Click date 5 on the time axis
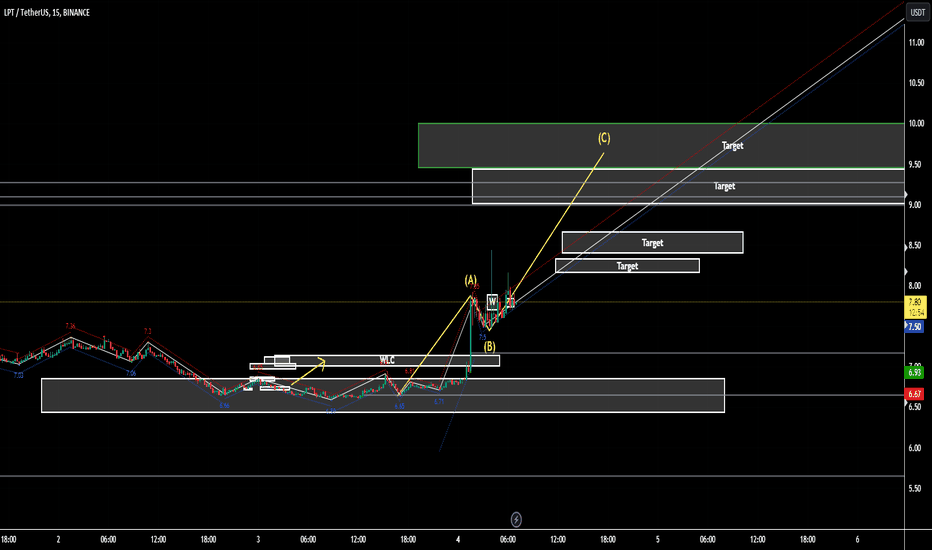The image size is (932, 550). [x=657, y=539]
